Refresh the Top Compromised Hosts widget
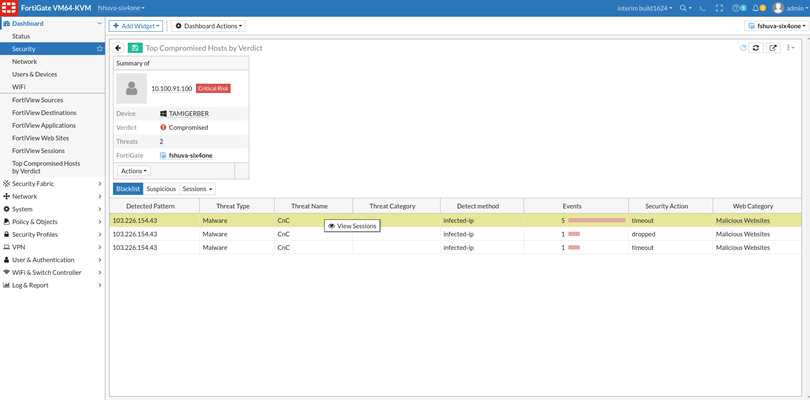Screen dimensions: 810x400 [756, 48]
